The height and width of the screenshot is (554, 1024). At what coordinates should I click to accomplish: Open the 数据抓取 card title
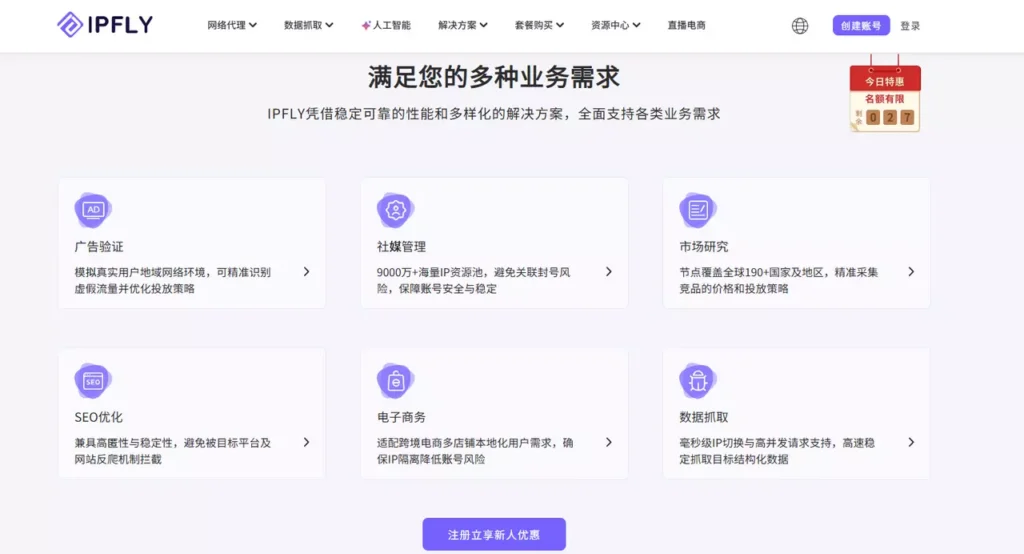pyautogui.click(x=703, y=417)
